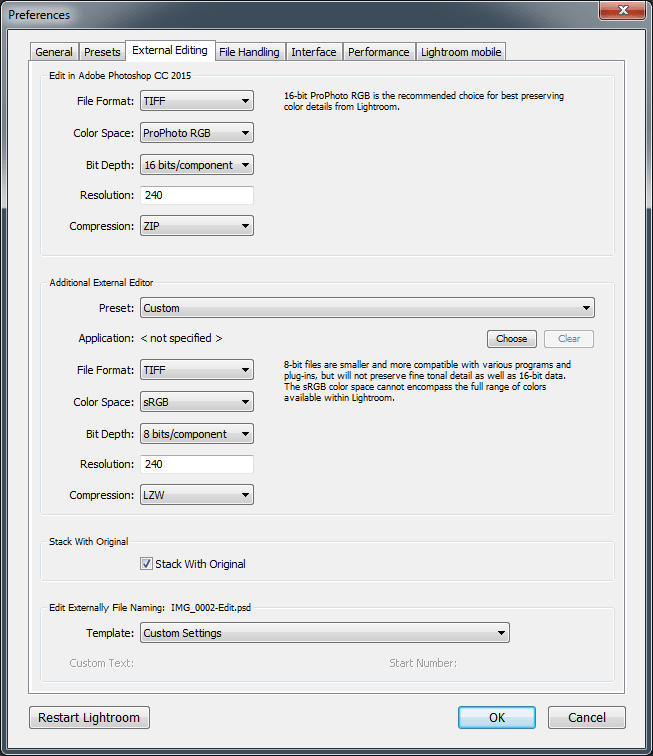The width and height of the screenshot is (653, 756).
Task: Expand the Preset Custom dropdown
Action: click(x=367, y=308)
